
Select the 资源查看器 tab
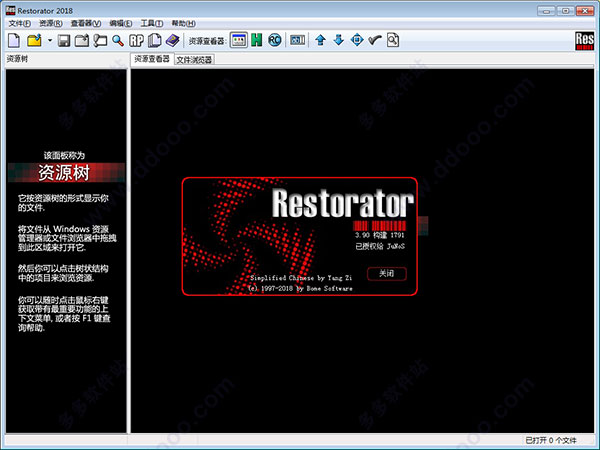click(x=152, y=59)
